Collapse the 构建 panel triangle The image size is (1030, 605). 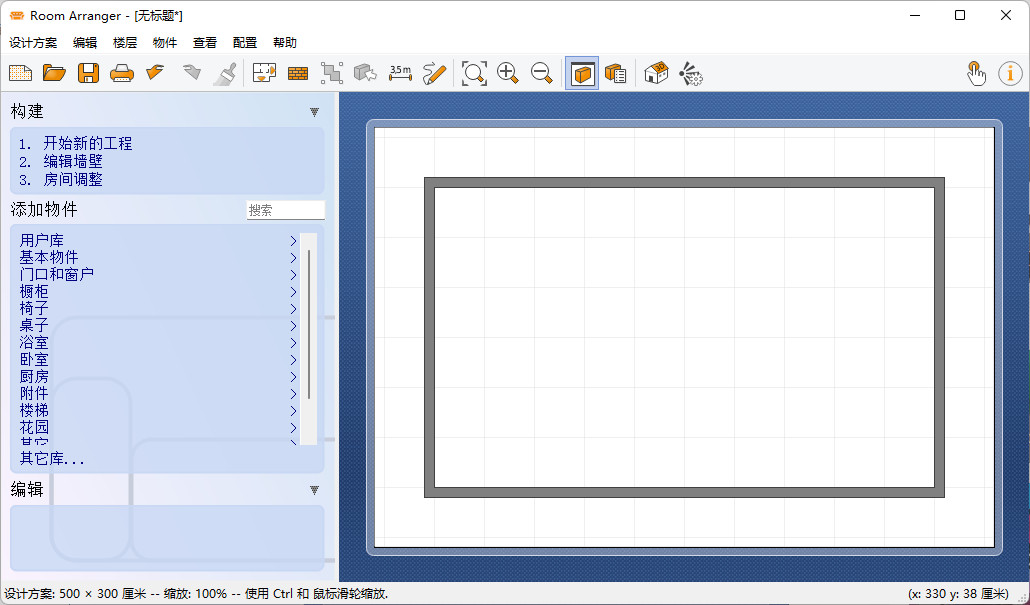[314, 112]
